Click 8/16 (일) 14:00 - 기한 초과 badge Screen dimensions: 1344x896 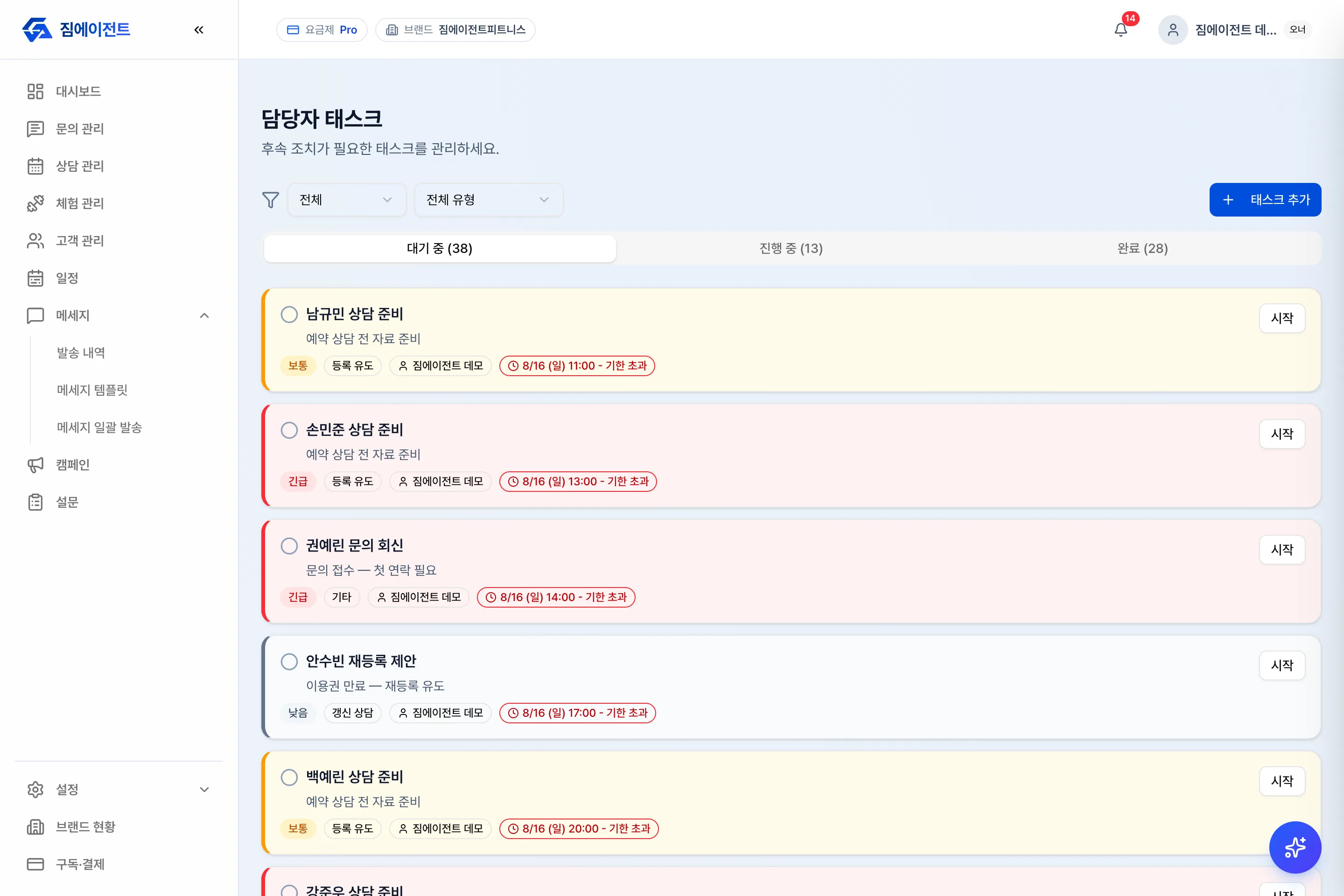tap(556, 597)
